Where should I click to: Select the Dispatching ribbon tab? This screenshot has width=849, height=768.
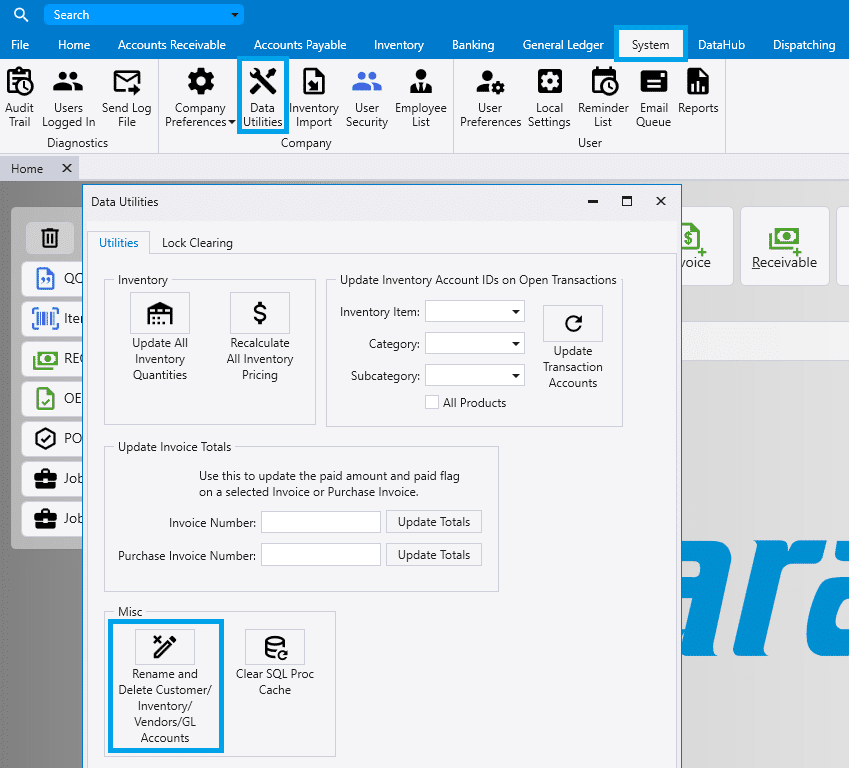tap(804, 45)
